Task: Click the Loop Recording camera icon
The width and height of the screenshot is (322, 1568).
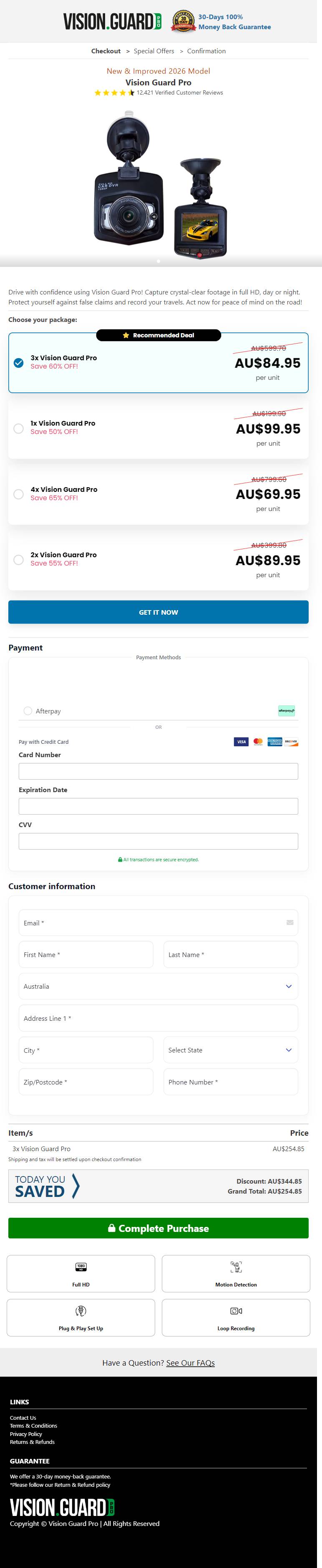Action: point(236,1311)
